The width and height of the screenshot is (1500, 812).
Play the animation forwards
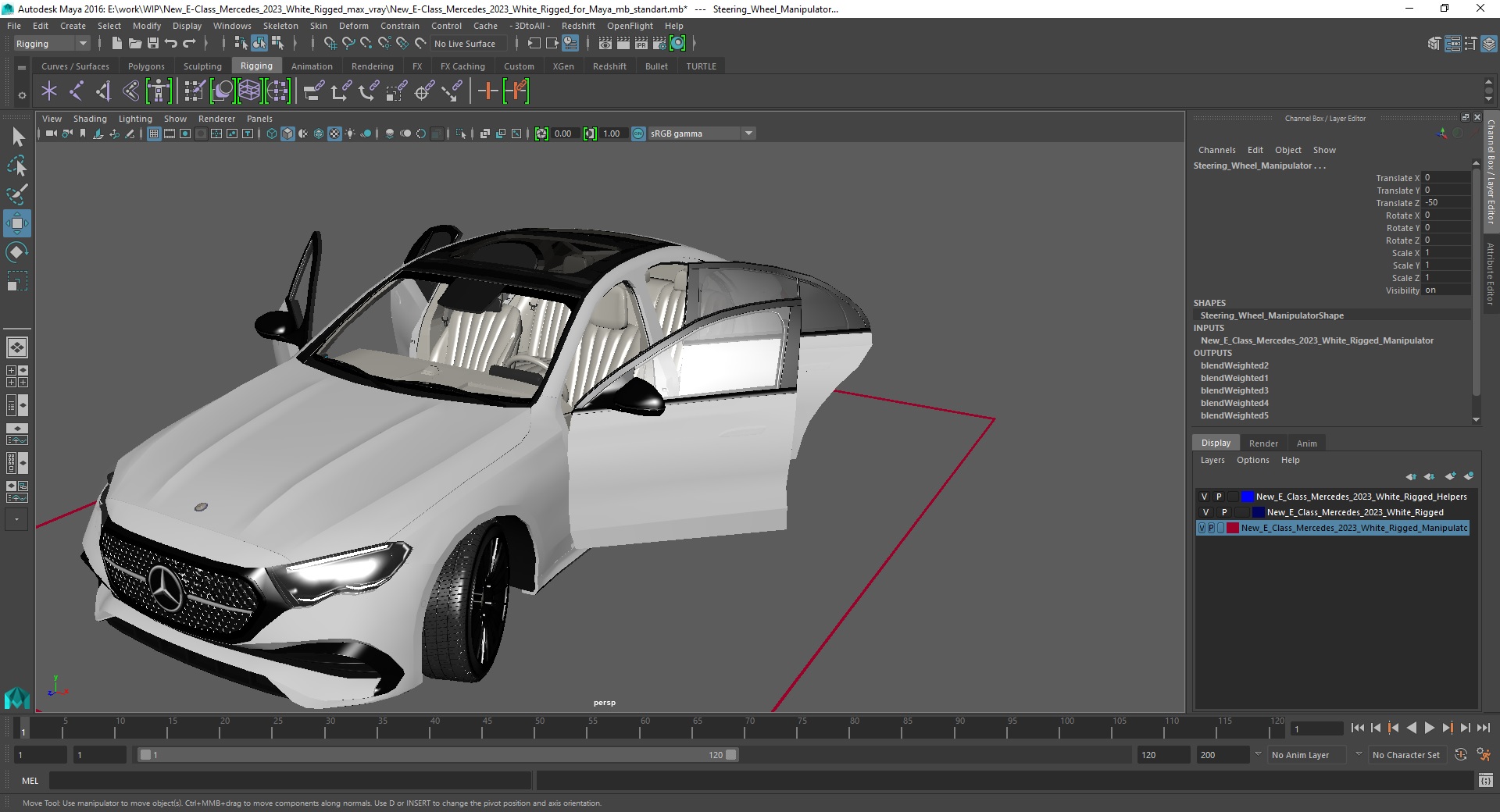point(1430,728)
